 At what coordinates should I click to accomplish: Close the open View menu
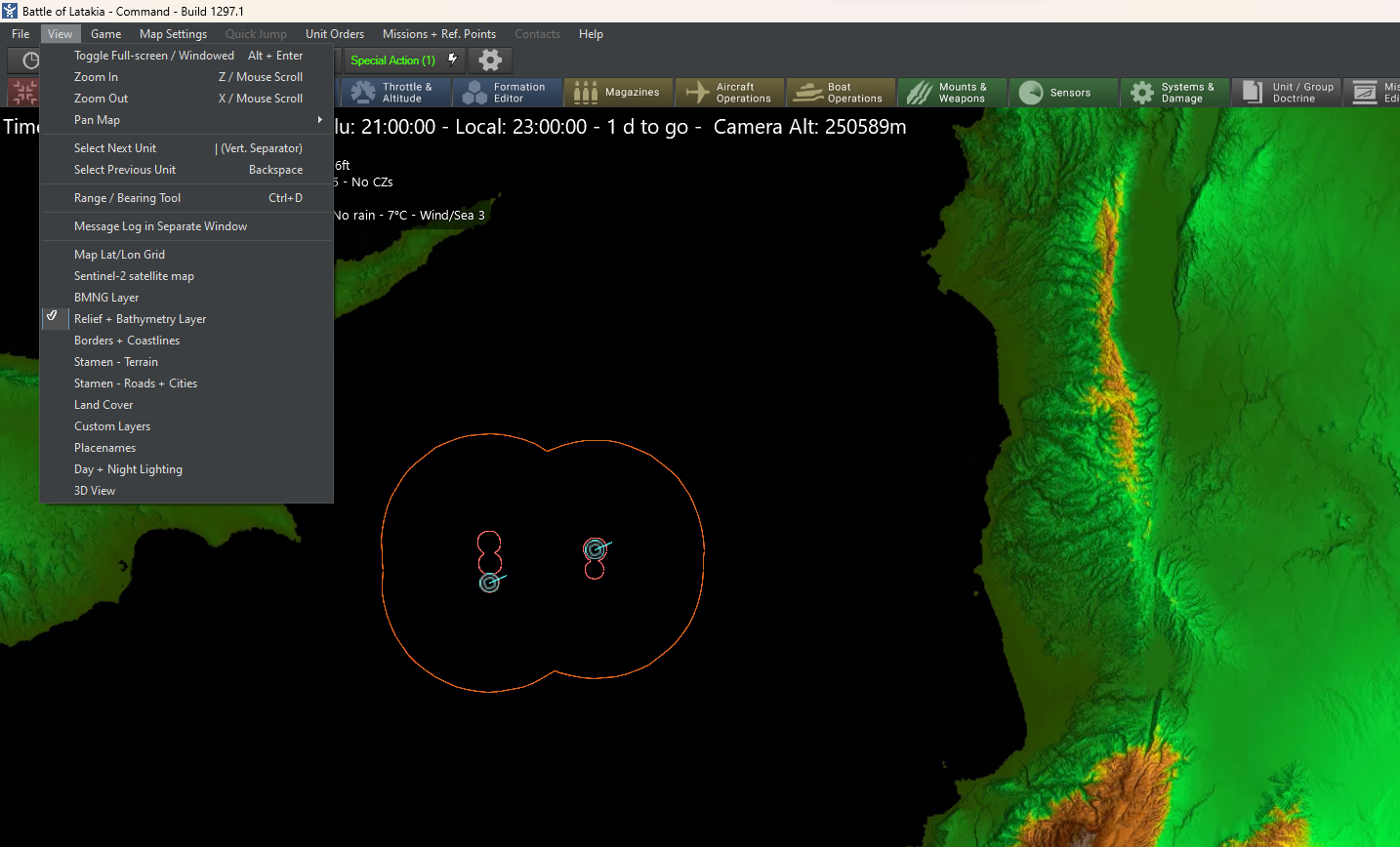click(60, 34)
